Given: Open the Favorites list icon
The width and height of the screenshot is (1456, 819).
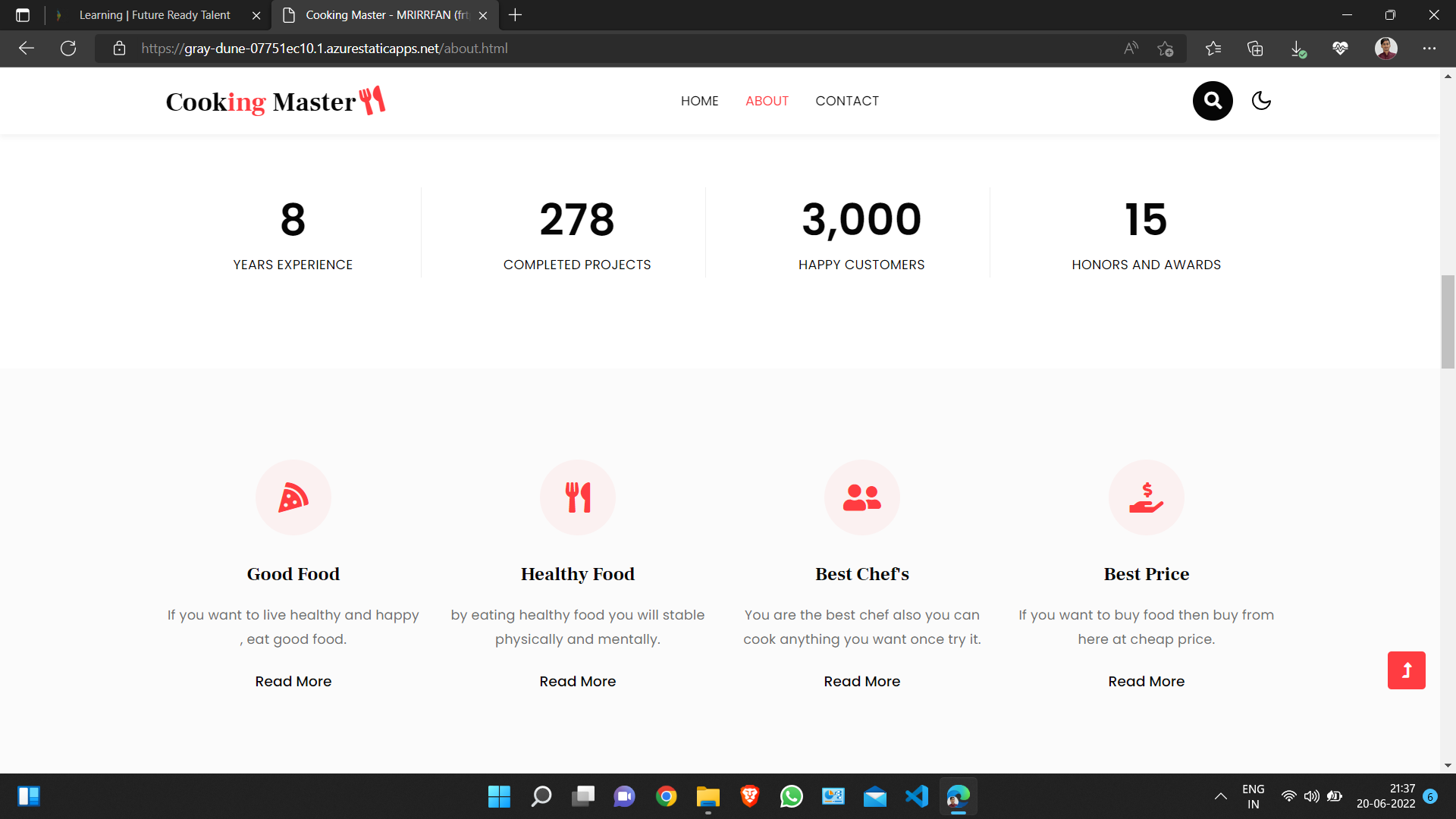Looking at the screenshot, I should click(1213, 49).
